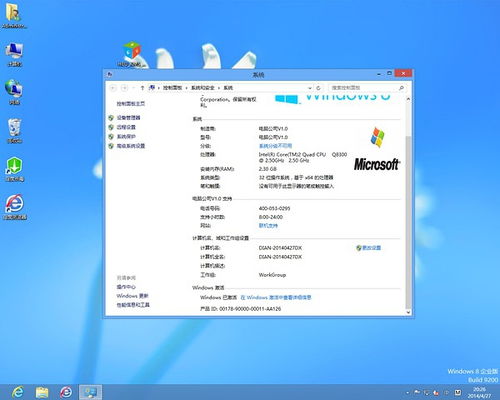Open 性能信息和工具 link in sidebar
The height and width of the screenshot is (400, 500).
tap(133, 305)
